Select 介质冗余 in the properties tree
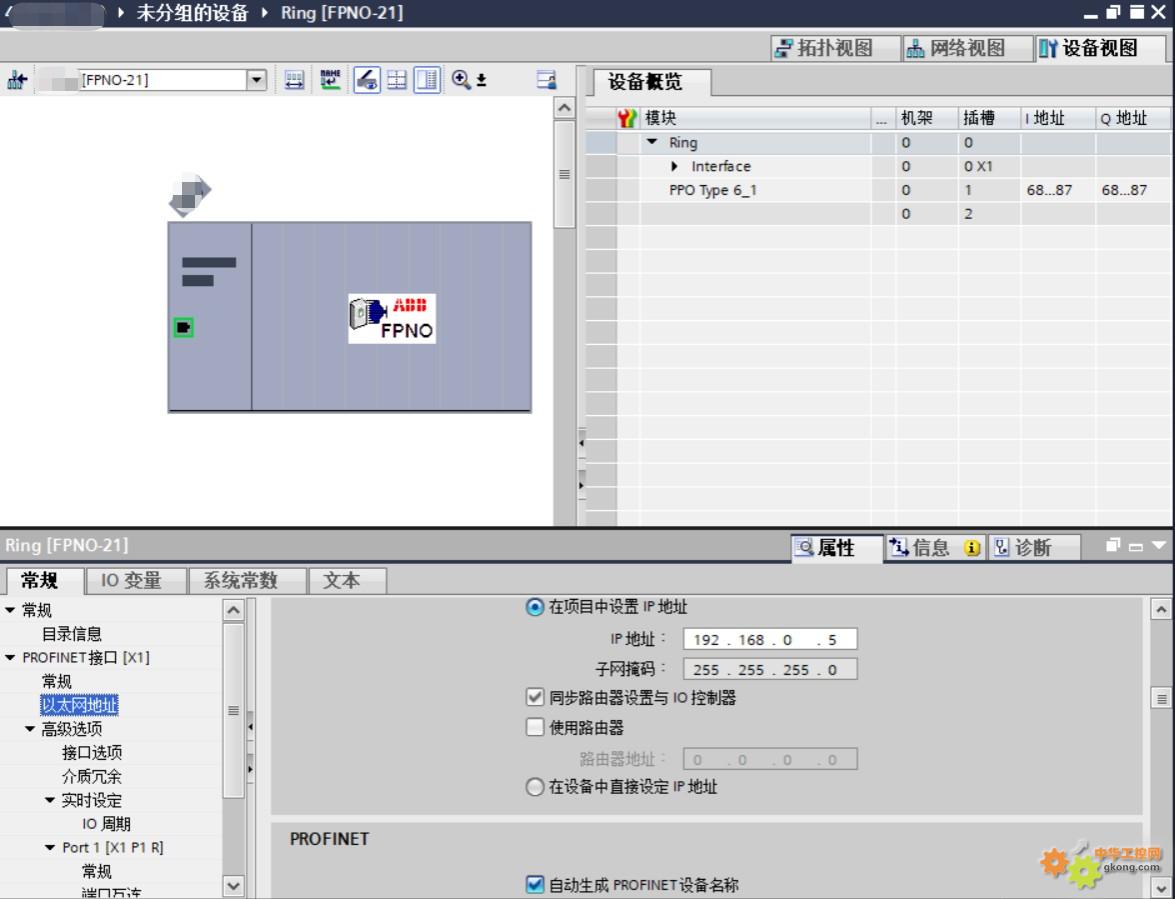 click(x=92, y=776)
